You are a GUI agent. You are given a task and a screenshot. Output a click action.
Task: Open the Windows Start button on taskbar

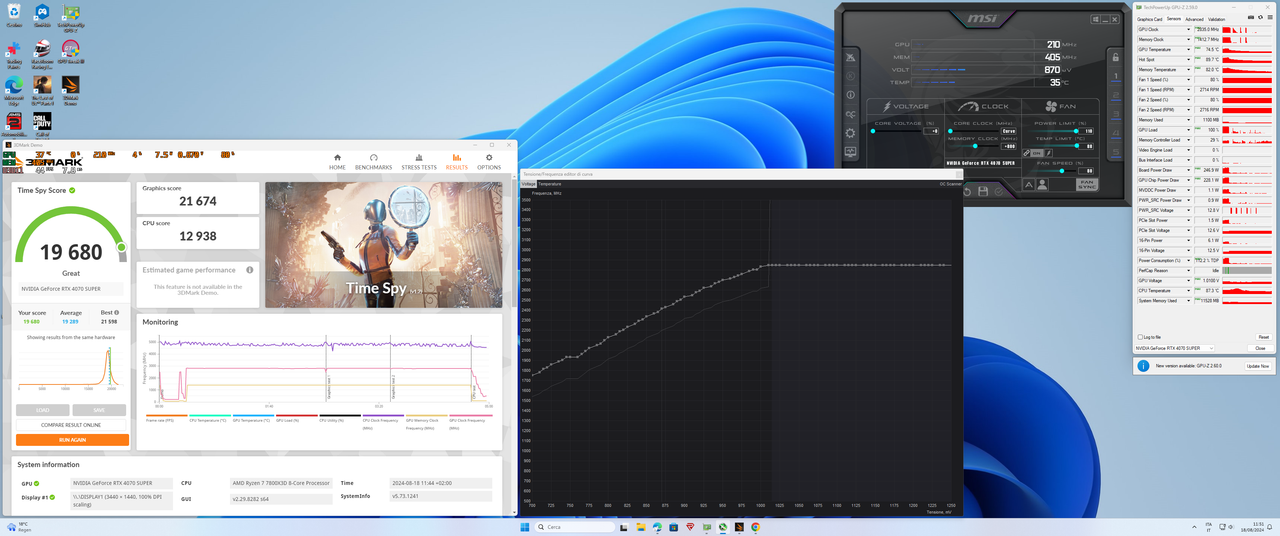525,527
